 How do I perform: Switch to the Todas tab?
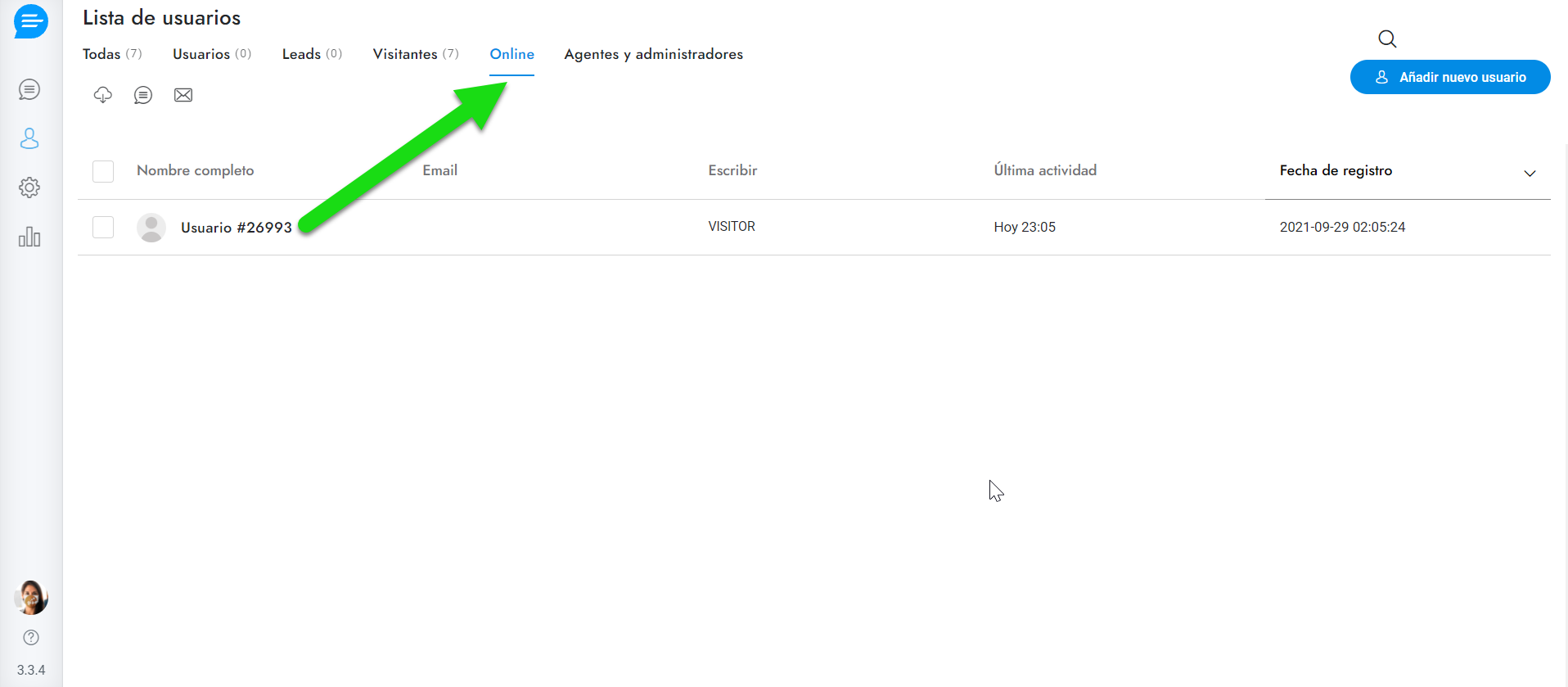[x=112, y=54]
